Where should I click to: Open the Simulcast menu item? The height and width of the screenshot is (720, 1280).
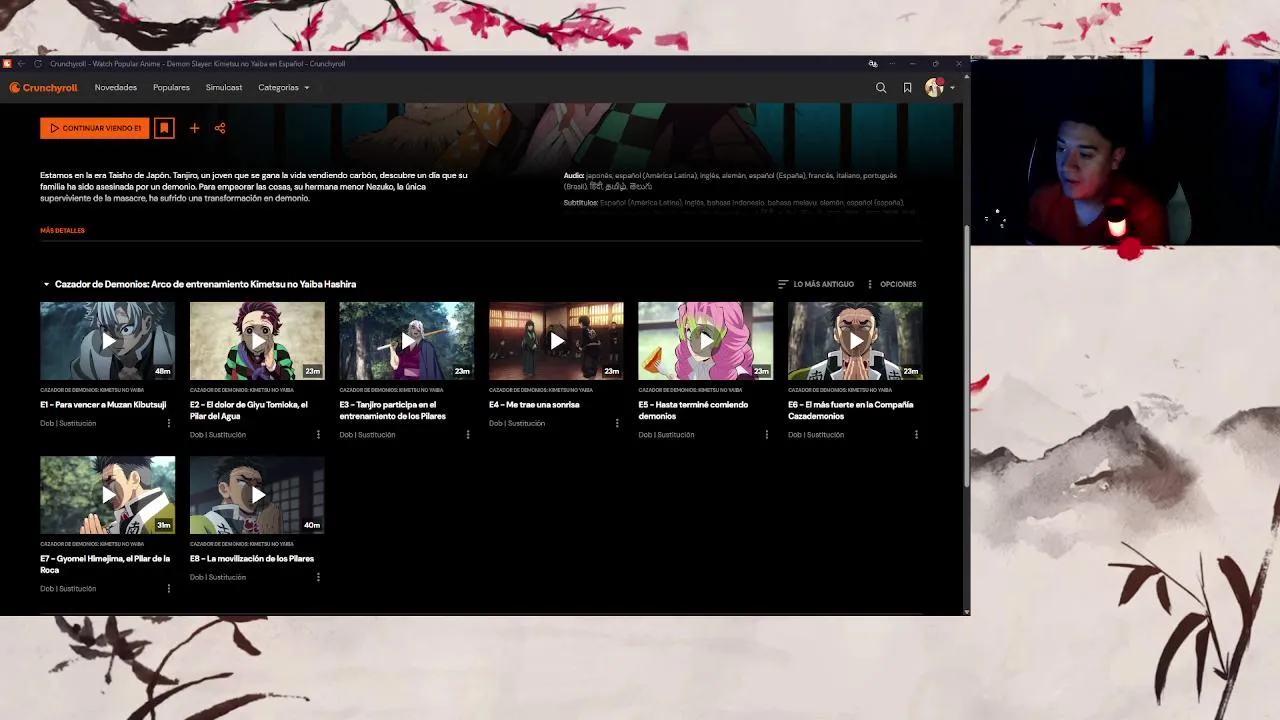224,88
